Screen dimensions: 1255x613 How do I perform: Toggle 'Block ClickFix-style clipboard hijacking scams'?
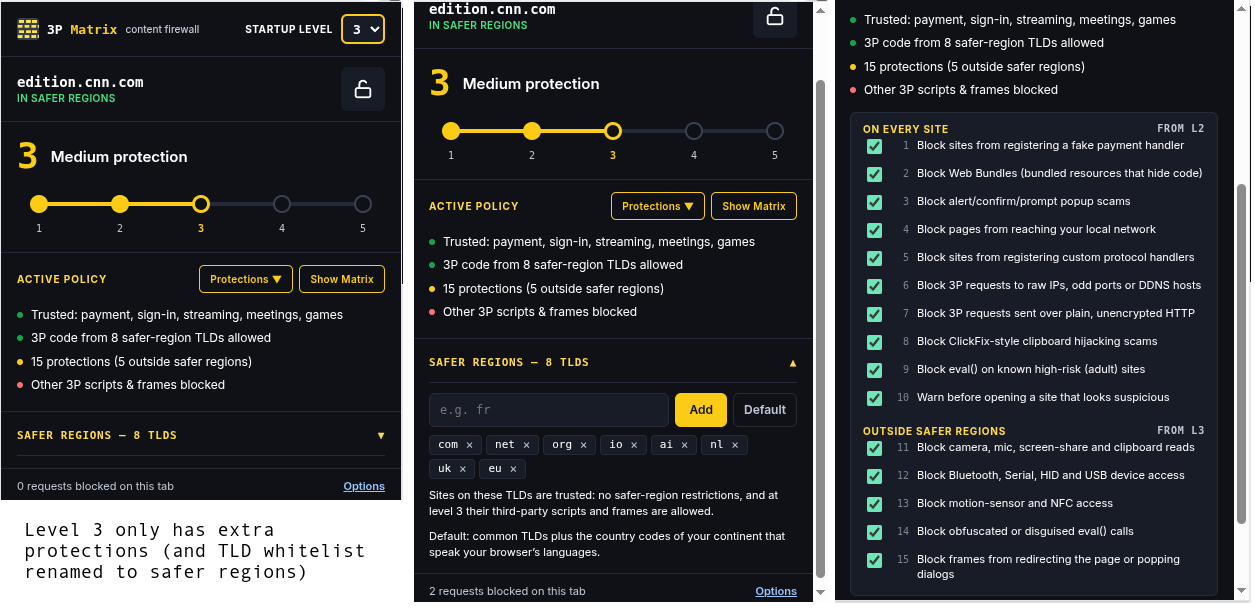[x=874, y=342]
